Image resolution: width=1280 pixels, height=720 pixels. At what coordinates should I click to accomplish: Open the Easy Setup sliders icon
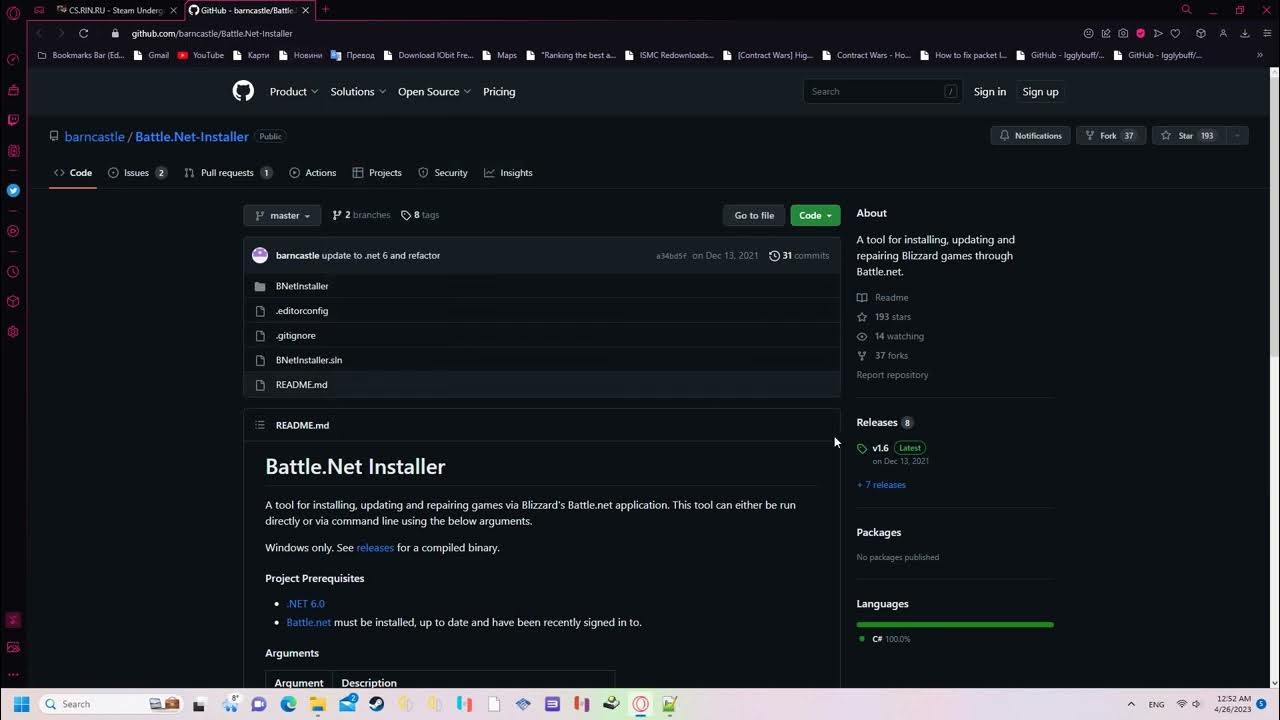[x=1267, y=33]
